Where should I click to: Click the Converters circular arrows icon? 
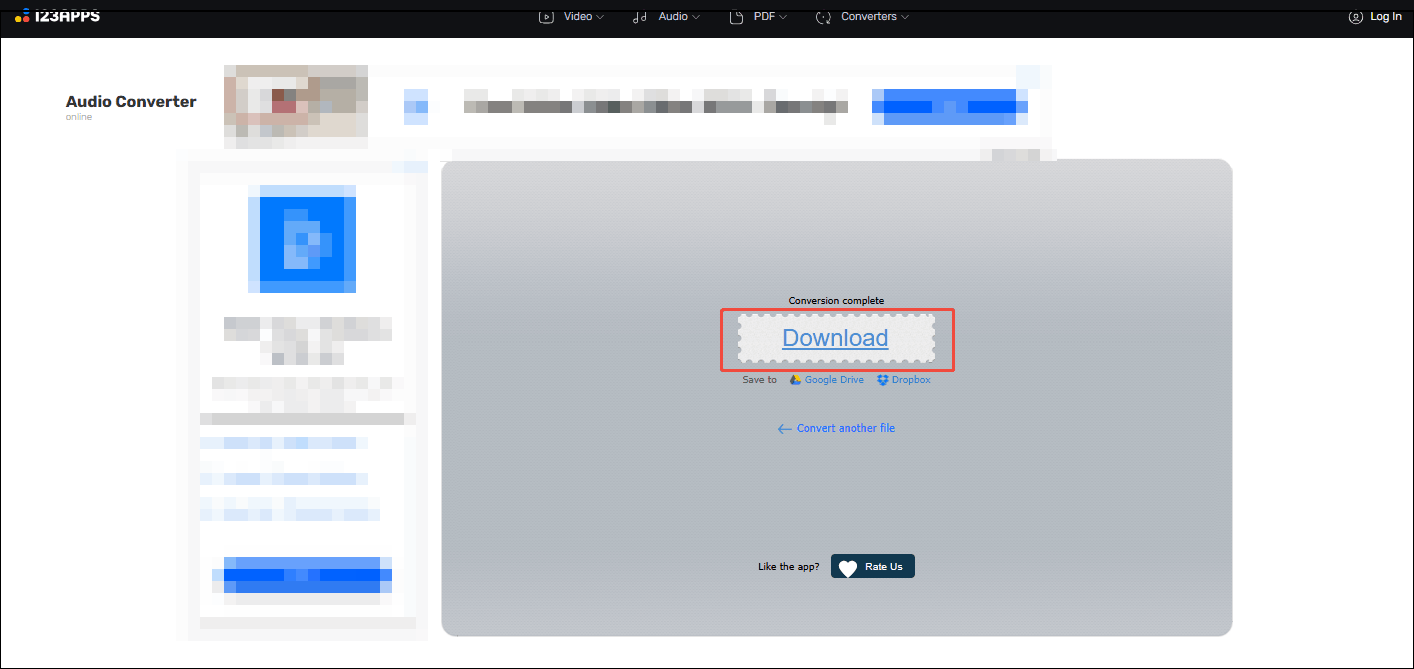824,17
